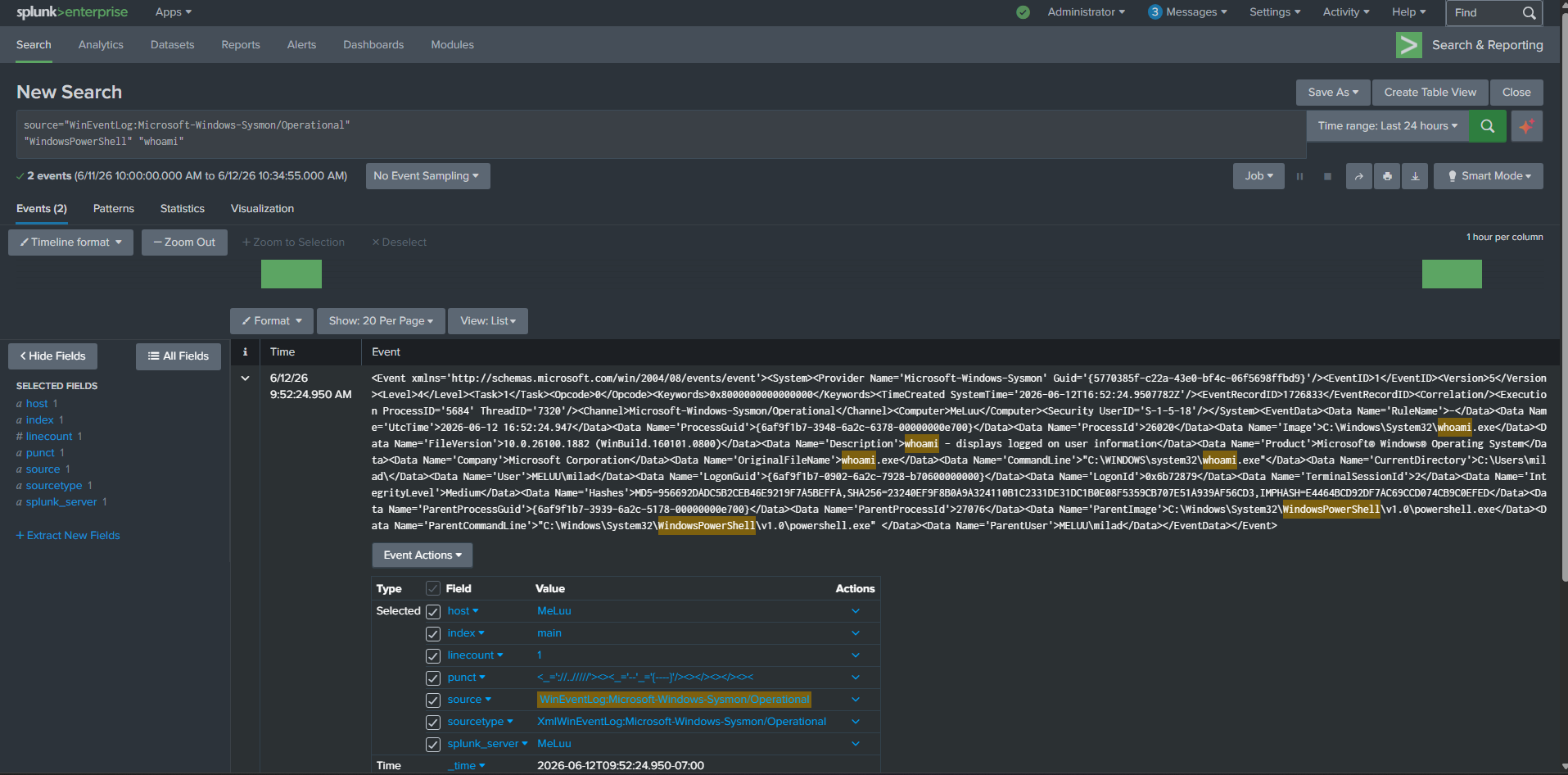Uncheck the source field checkbox
This screenshot has height=775, width=1568.
(x=433, y=700)
